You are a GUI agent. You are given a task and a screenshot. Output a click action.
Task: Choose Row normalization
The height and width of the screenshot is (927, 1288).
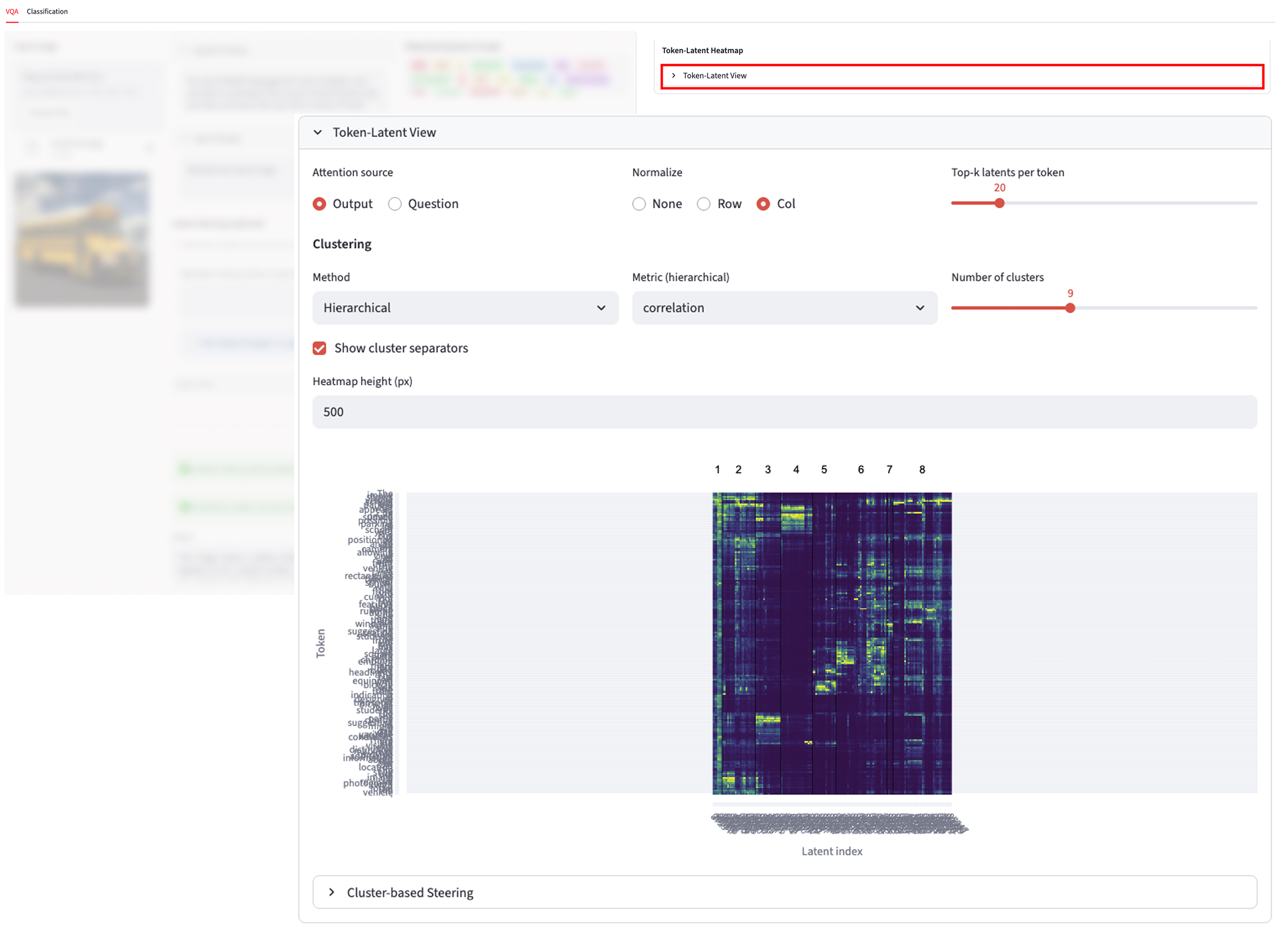[x=703, y=204]
